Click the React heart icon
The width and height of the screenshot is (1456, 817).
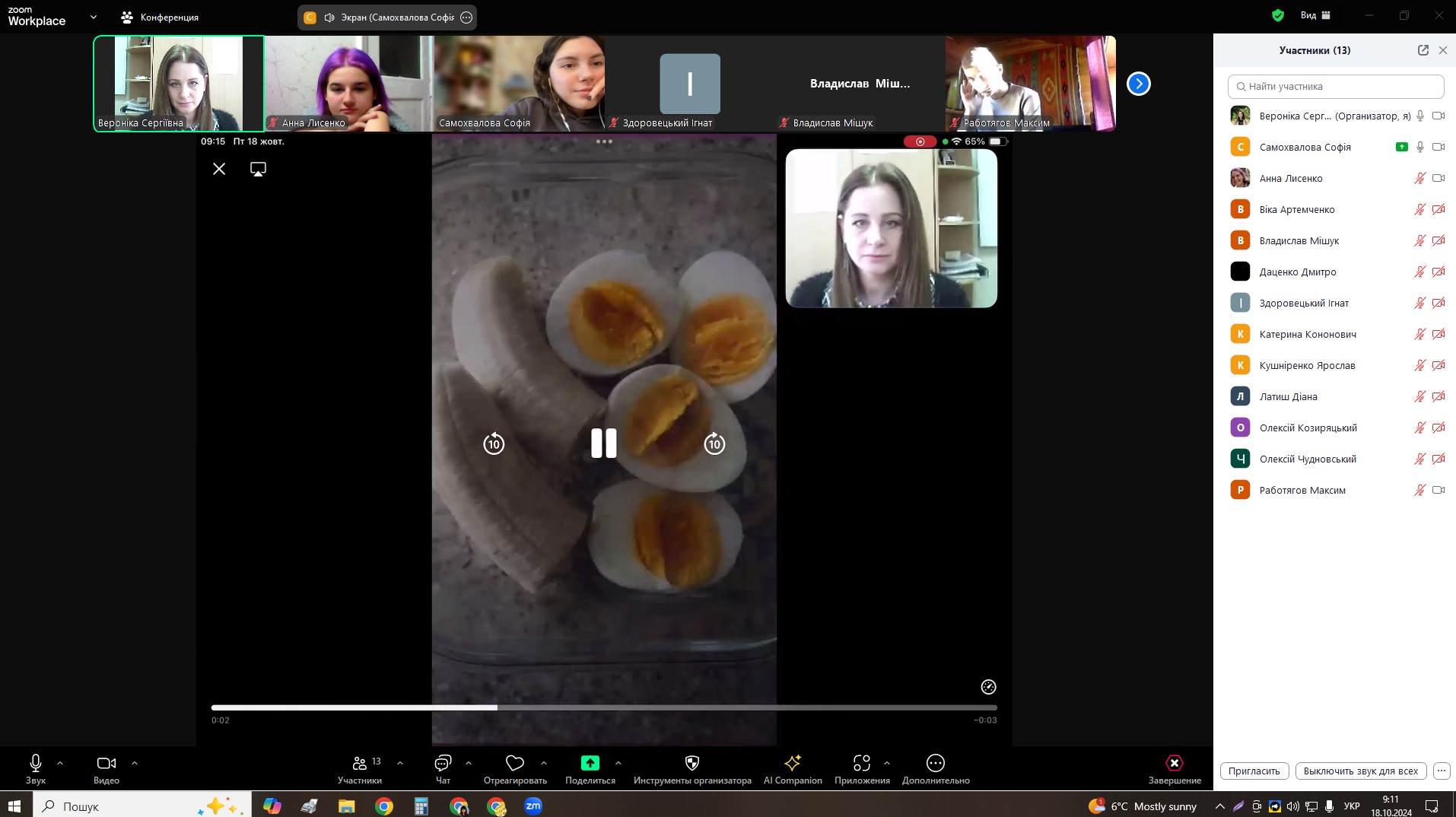(x=515, y=763)
